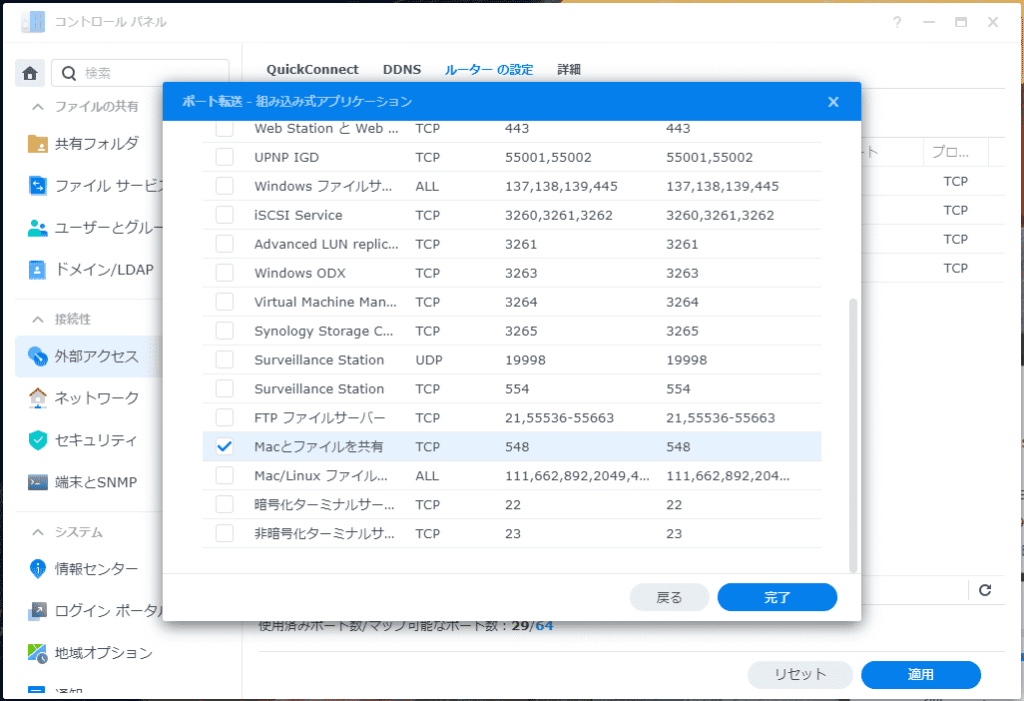This screenshot has height=701, width=1024.
Task: Click the リセット button
Action: pyautogui.click(x=800, y=675)
